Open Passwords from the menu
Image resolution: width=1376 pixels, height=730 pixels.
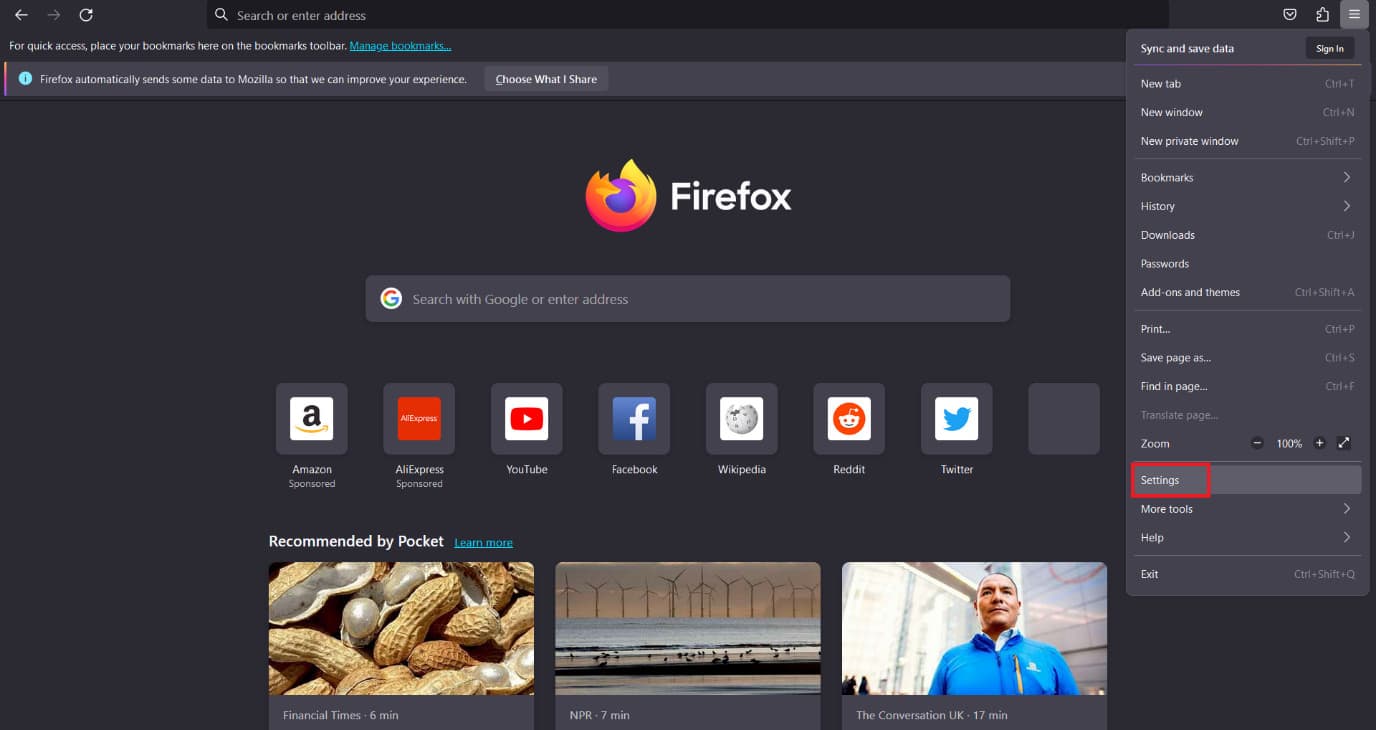pyautogui.click(x=1246, y=264)
